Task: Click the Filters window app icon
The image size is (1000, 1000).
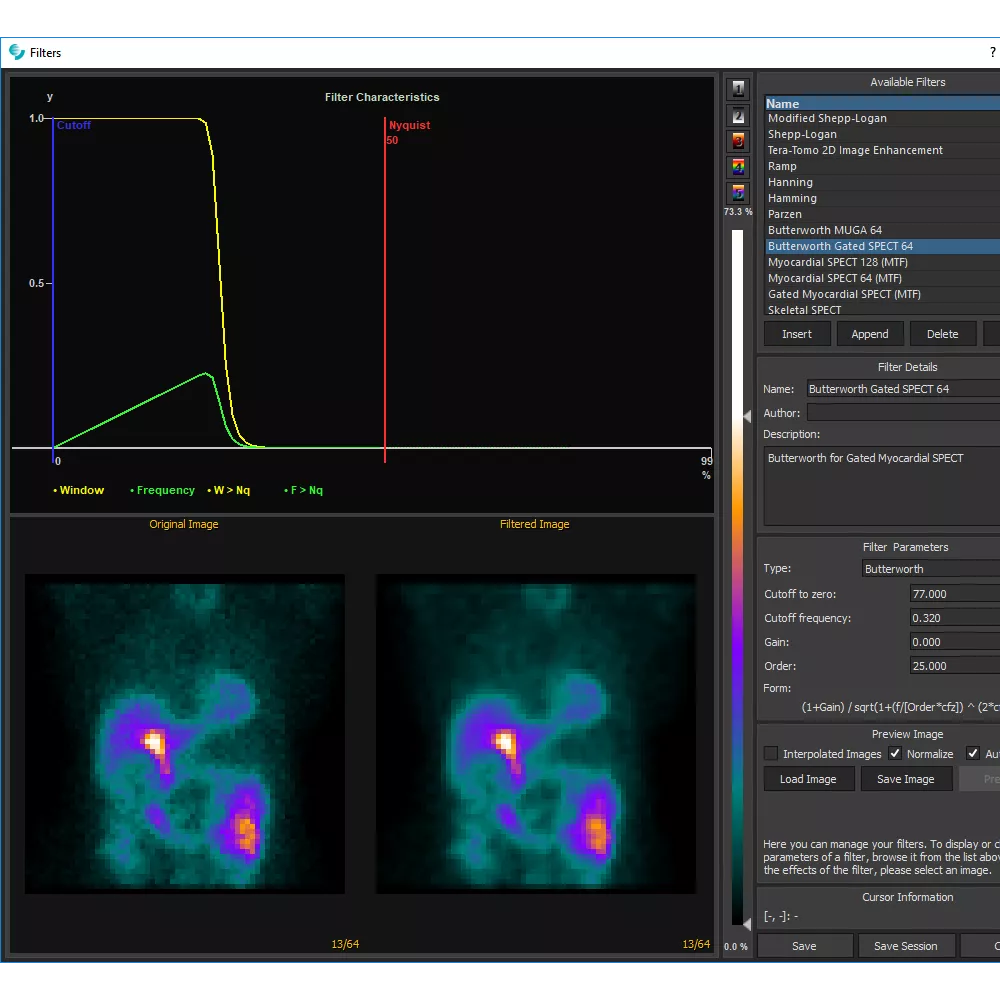Action: click(17, 52)
